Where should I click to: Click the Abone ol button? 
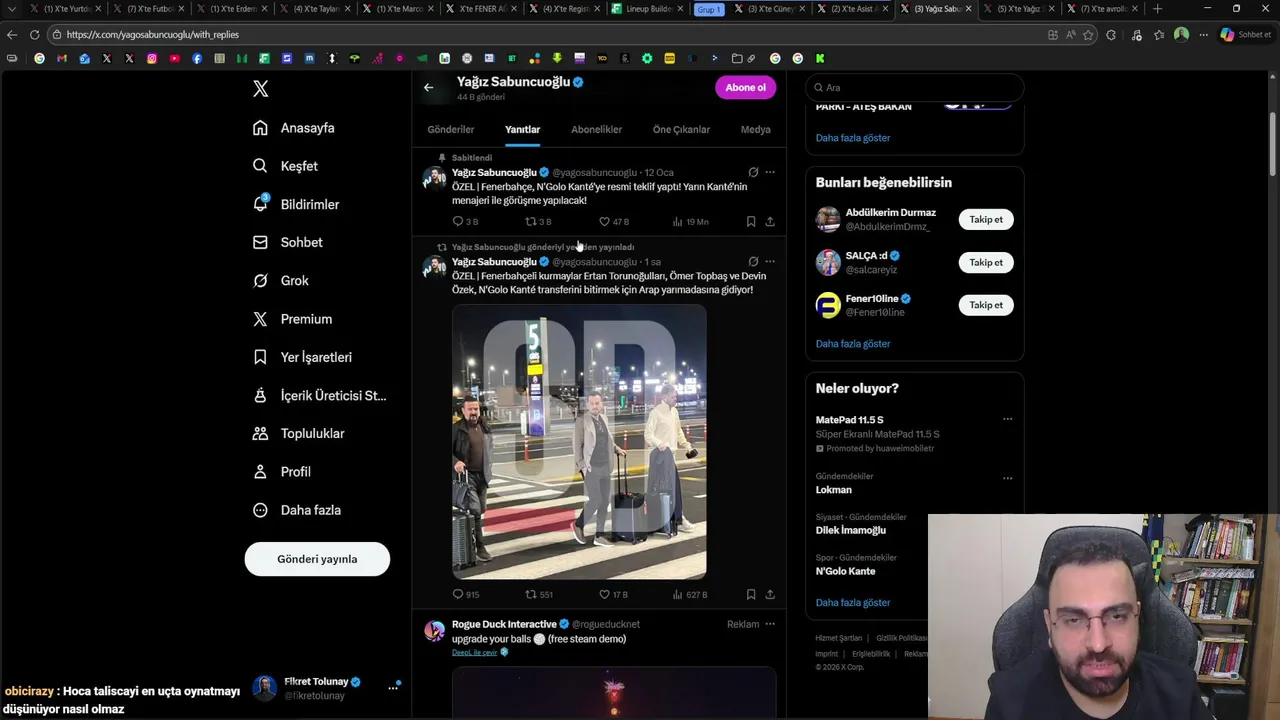745,88
